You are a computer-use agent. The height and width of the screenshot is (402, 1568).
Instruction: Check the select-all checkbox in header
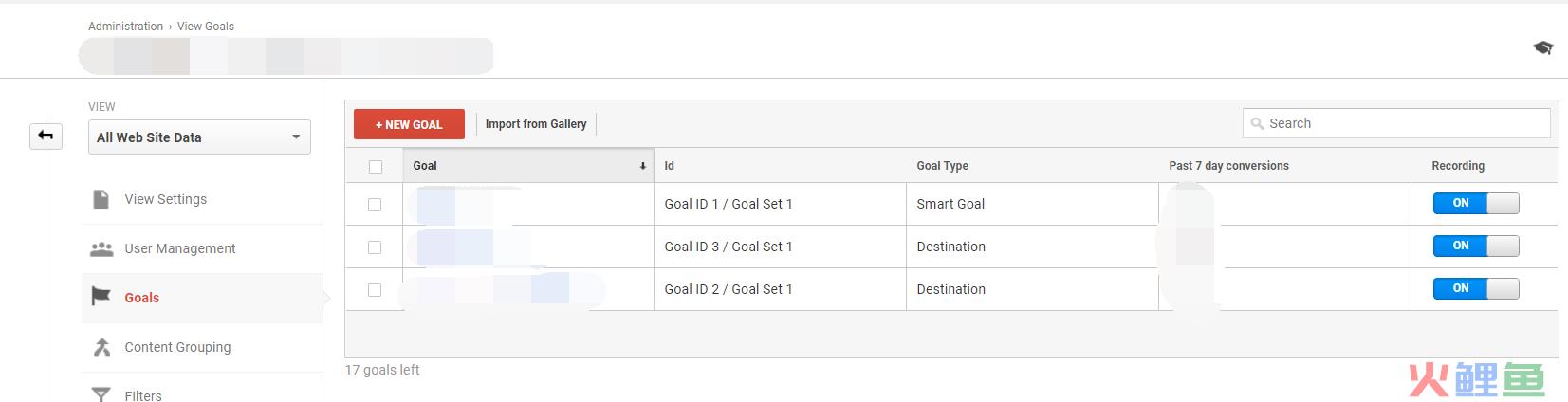click(x=376, y=166)
